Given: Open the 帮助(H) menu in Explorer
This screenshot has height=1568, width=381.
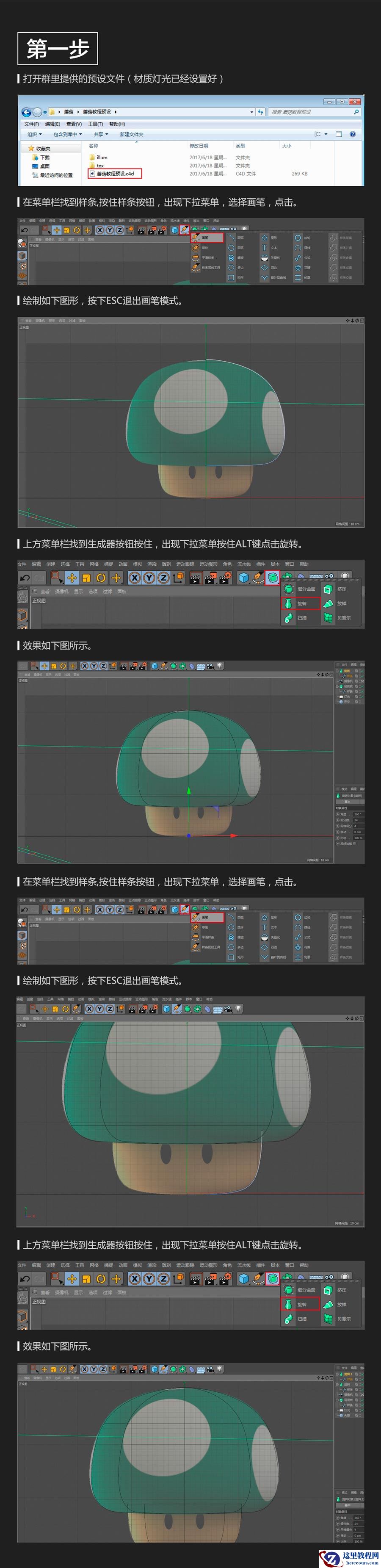Looking at the screenshot, I should [x=117, y=124].
